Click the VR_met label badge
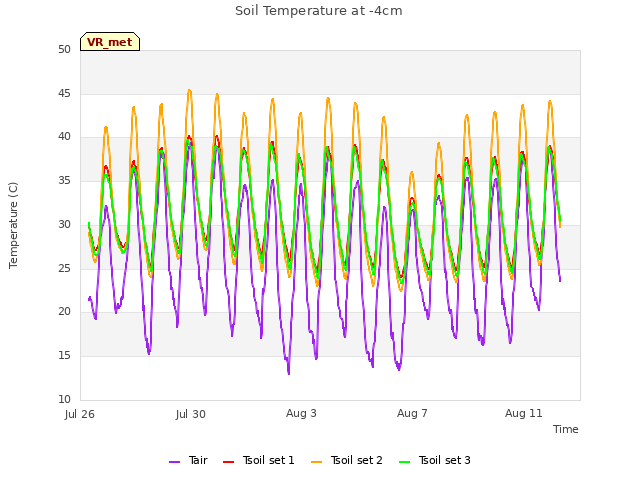The height and width of the screenshot is (480, 640). [110, 42]
